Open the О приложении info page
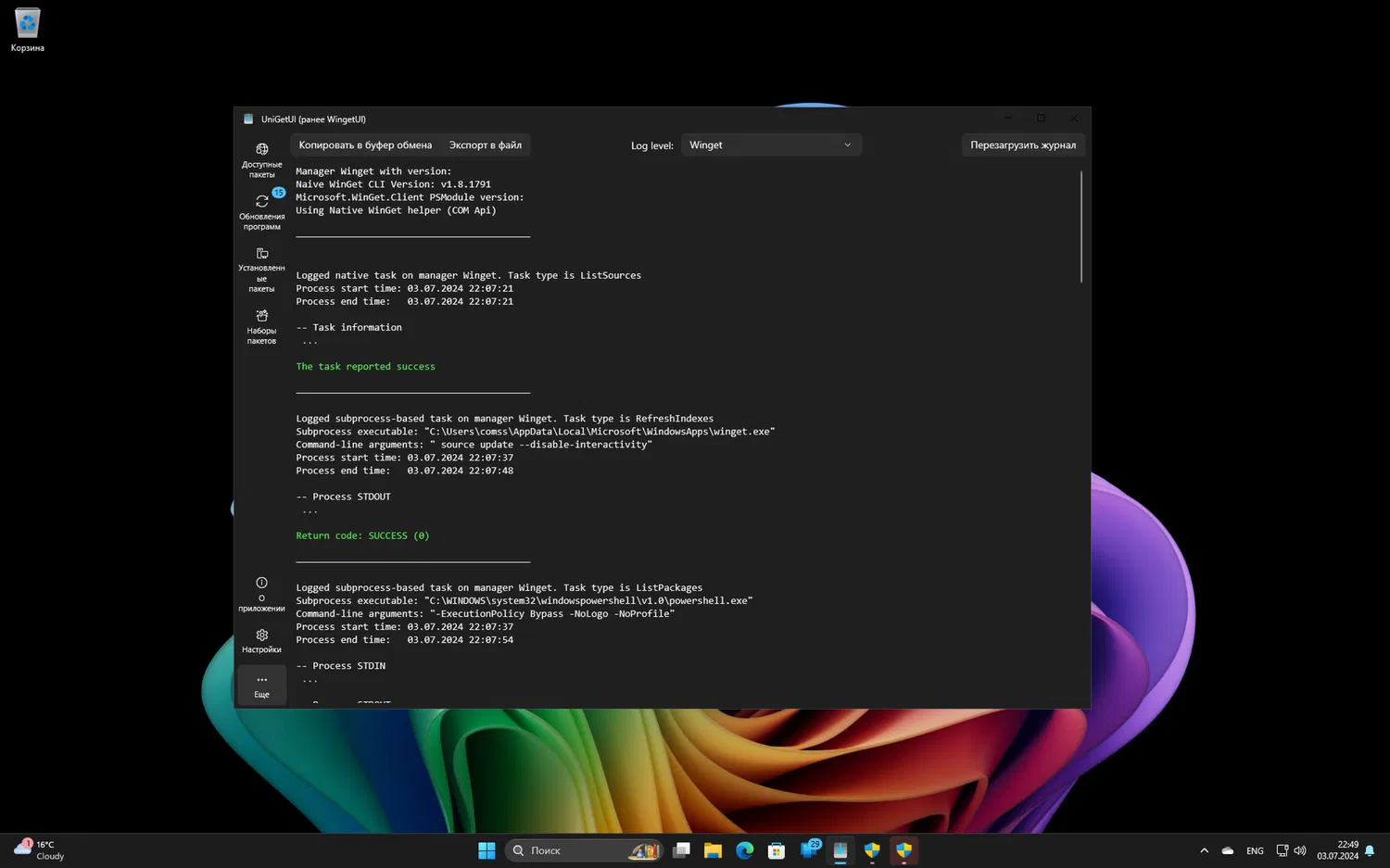 coord(261,593)
